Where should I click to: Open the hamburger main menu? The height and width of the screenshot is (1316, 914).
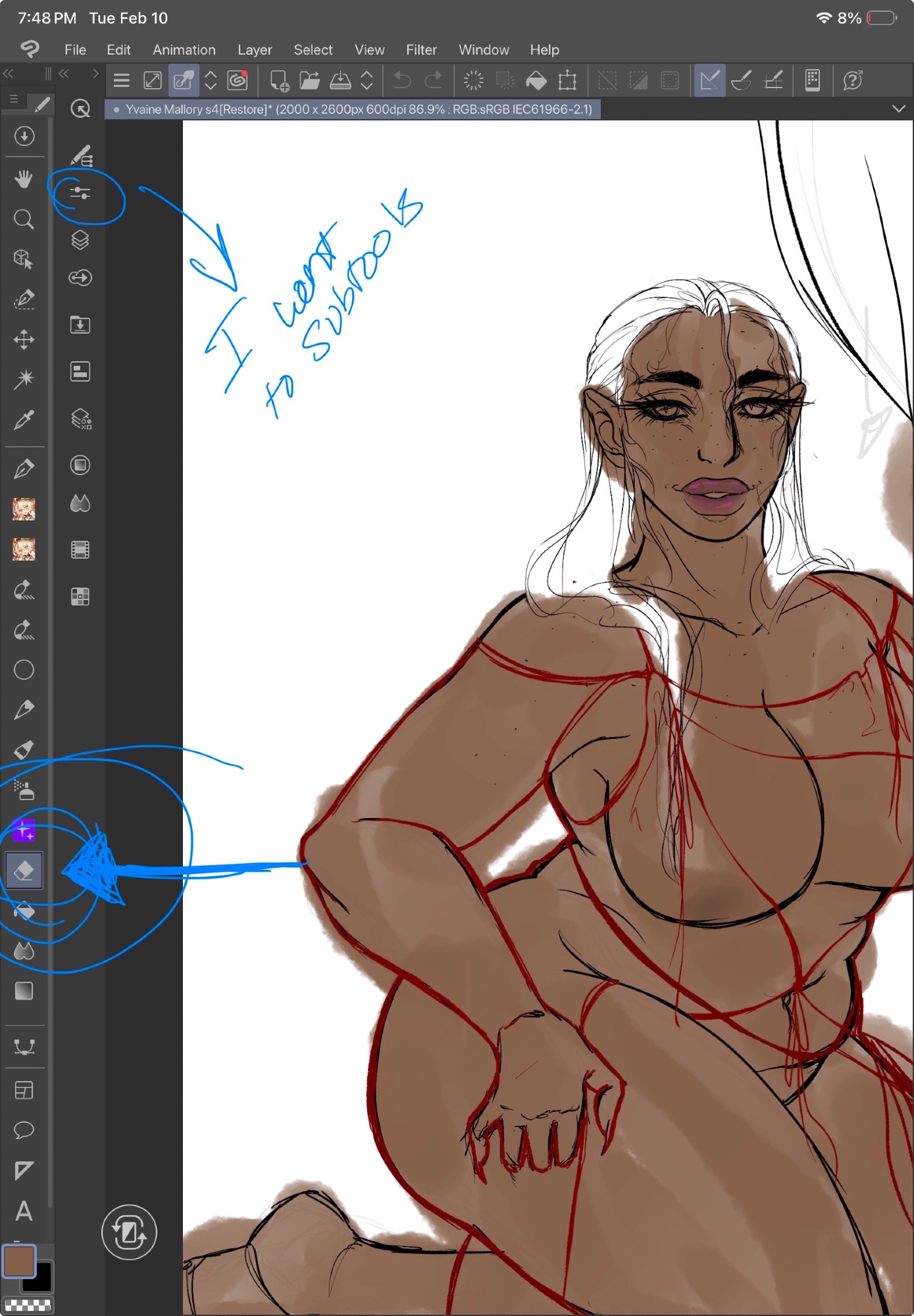122,81
